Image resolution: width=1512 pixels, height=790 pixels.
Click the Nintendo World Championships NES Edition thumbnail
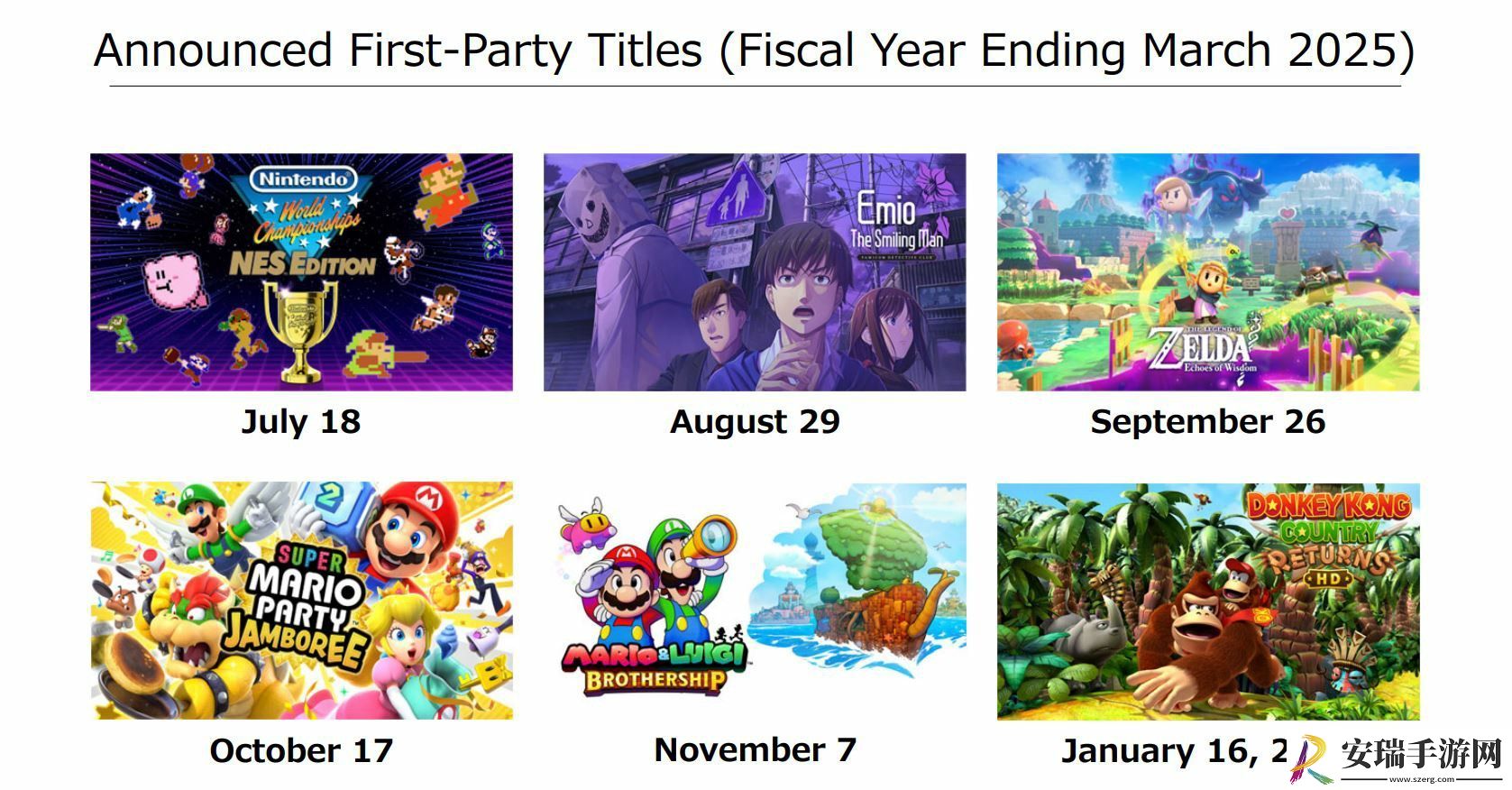301,272
